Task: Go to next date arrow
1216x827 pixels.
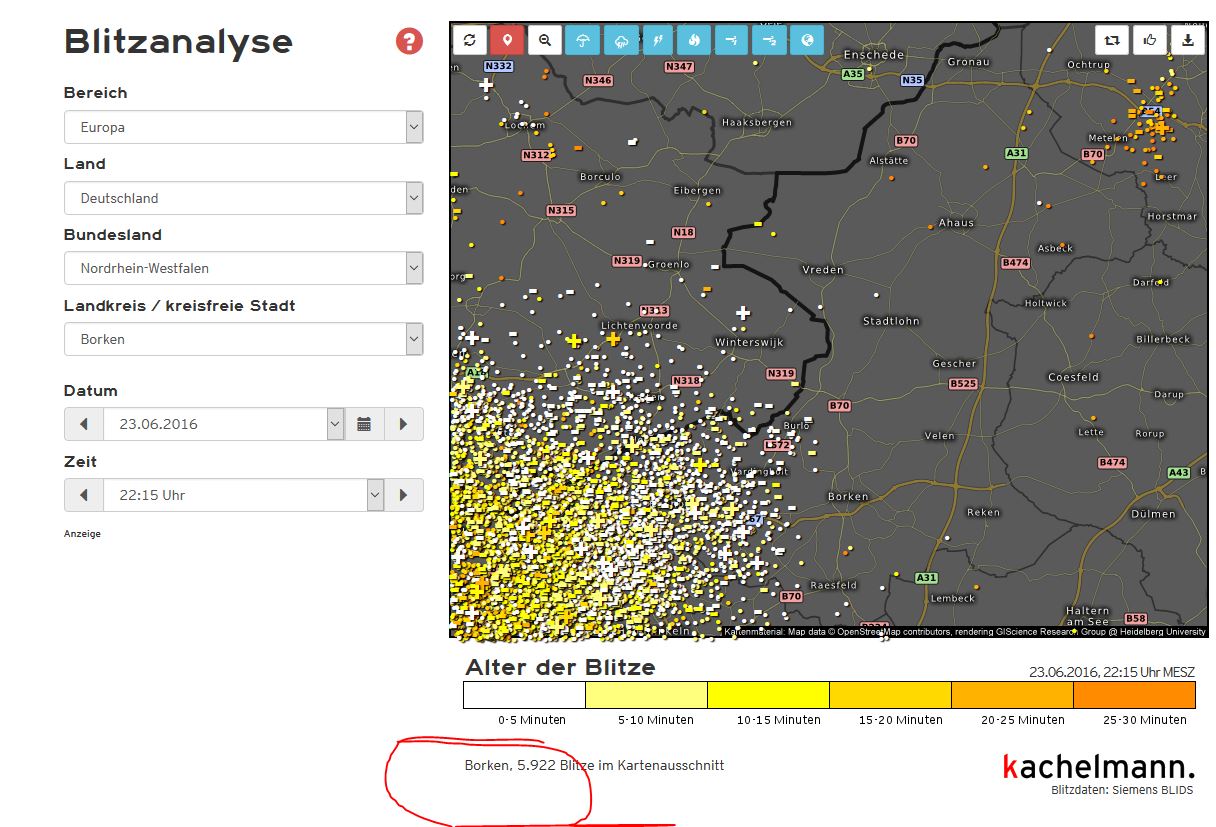Action: tap(403, 424)
